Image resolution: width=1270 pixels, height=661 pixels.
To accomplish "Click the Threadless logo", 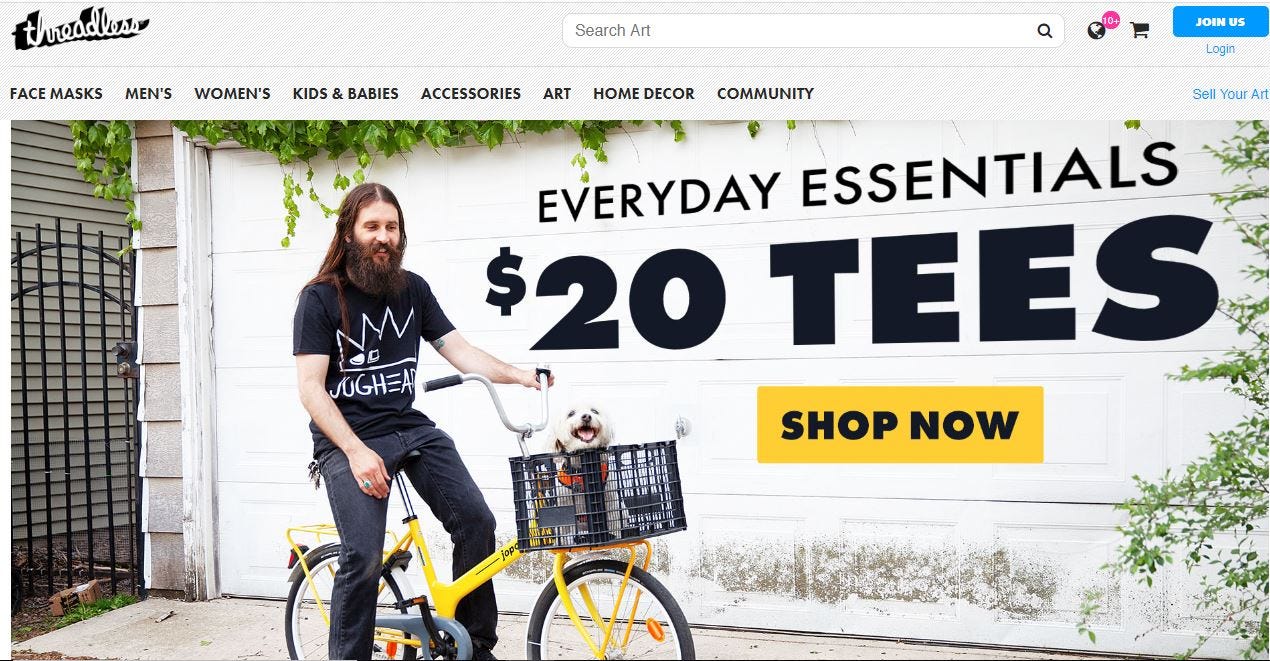I will pos(81,29).
